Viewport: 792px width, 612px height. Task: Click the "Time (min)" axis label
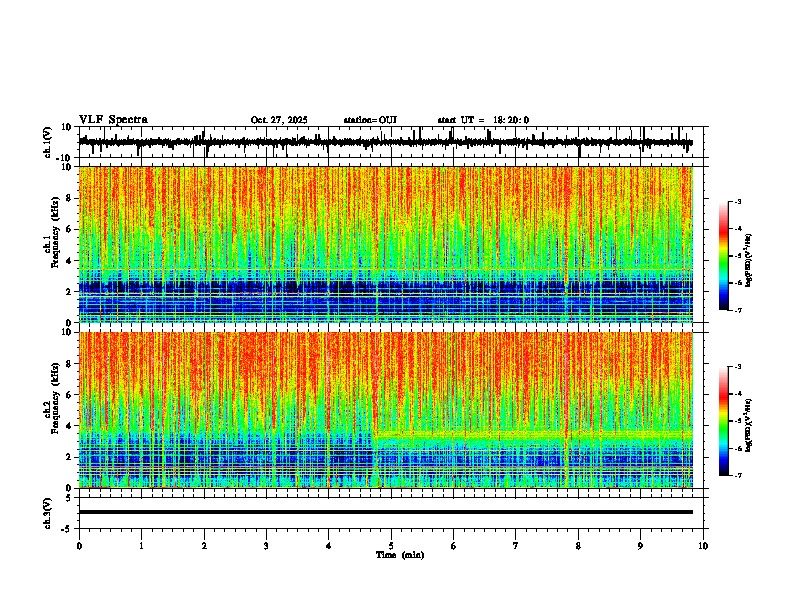400,555
